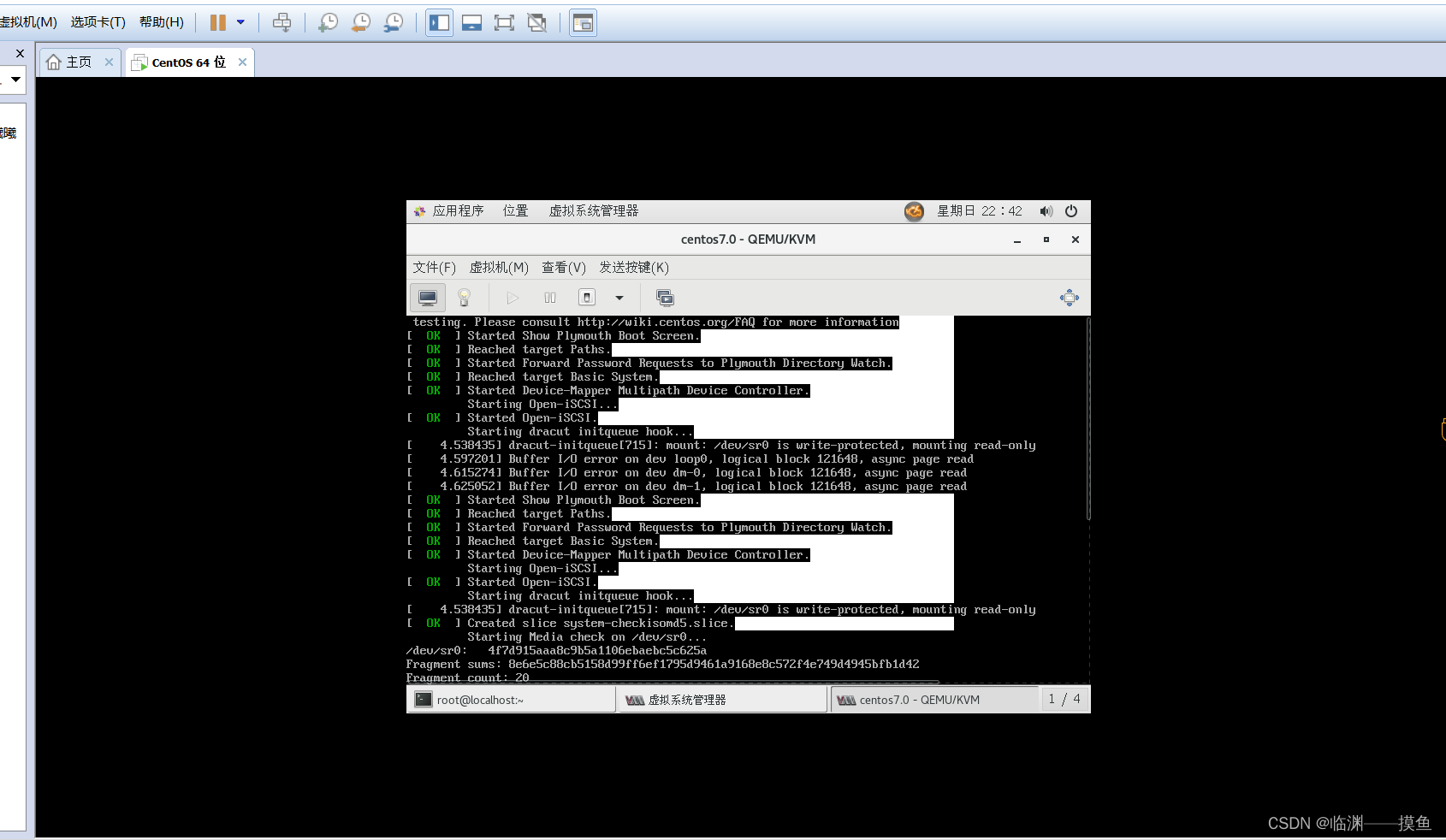The image size is (1446, 840).
Task: Open the 选项卡(T) menu
Action: tap(98, 22)
